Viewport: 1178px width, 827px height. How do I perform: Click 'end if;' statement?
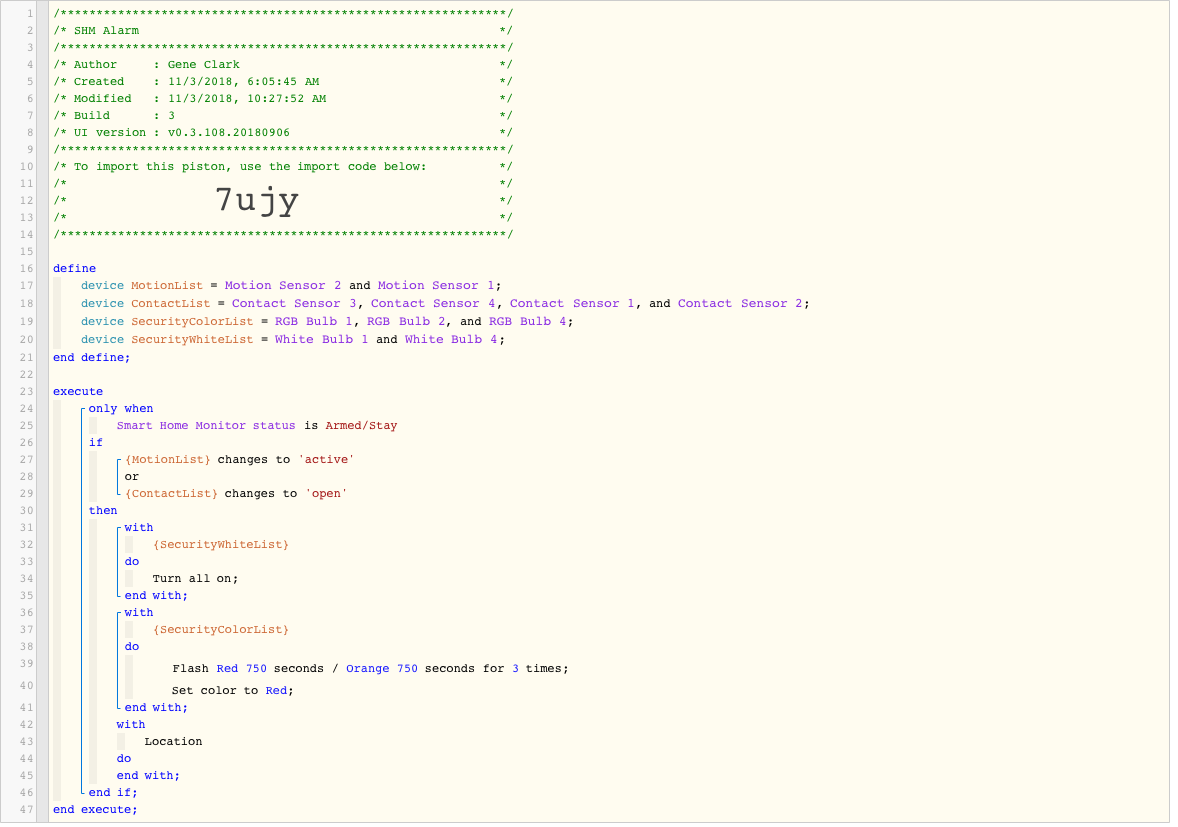tap(113, 793)
